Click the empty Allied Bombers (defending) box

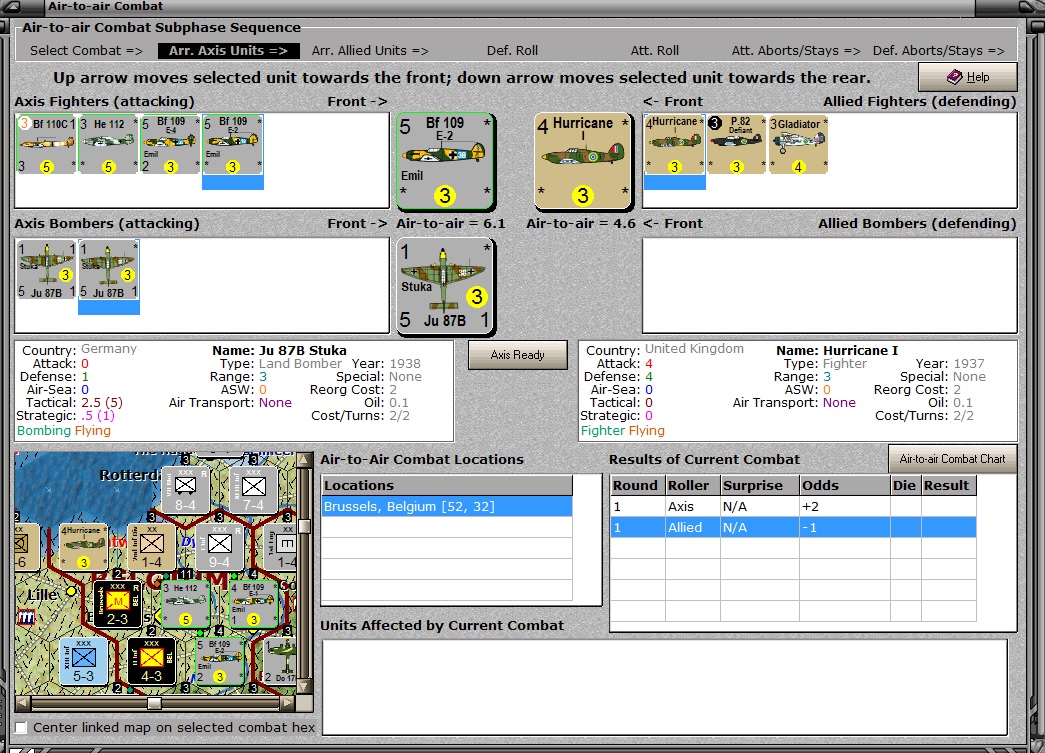click(x=829, y=285)
